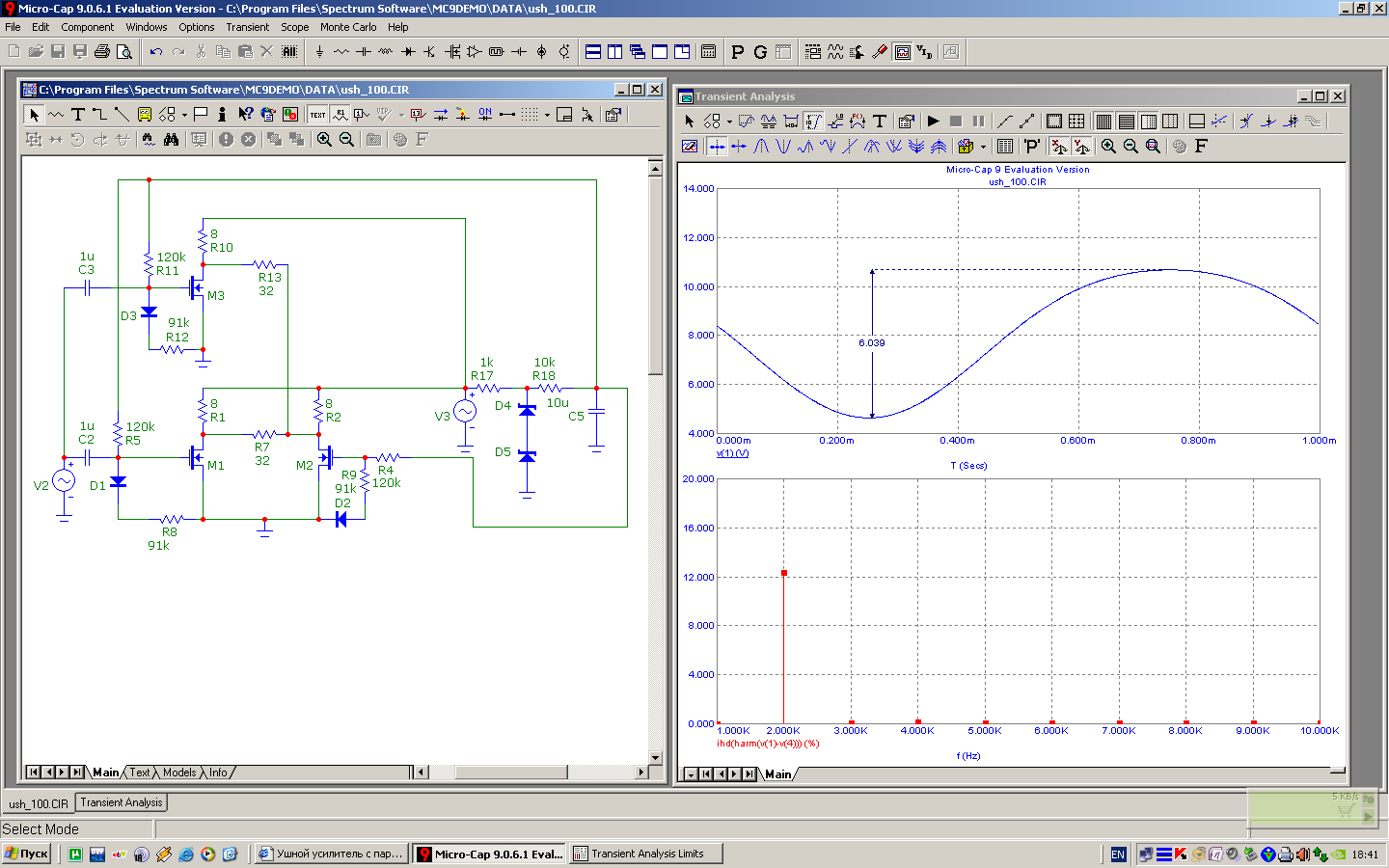1389x868 pixels.
Task: Open the shapes dropdown in the Transient Analysis toolbar
Action: [x=729, y=122]
